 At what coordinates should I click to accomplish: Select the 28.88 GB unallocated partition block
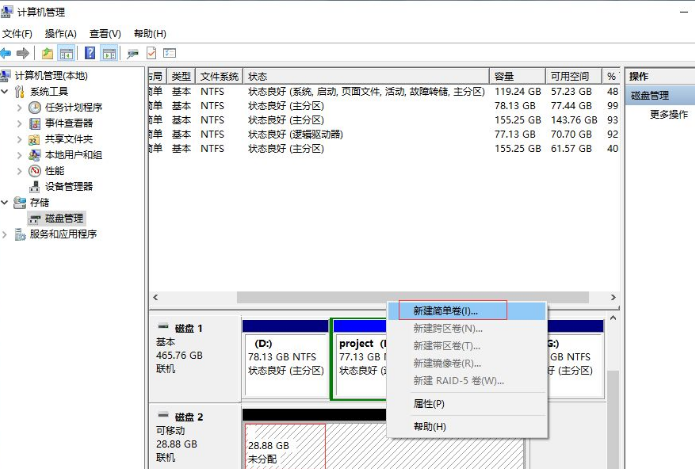click(x=285, y=446)
